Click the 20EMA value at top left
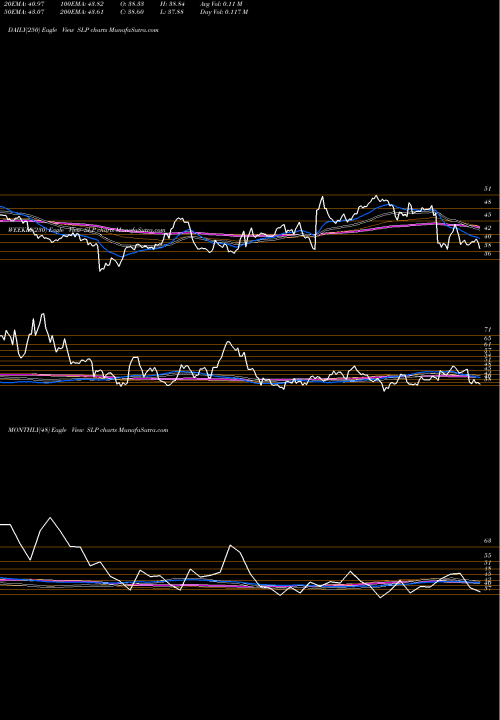The height and width of the screenshot is (720, 500). click(x=23, y=4)
